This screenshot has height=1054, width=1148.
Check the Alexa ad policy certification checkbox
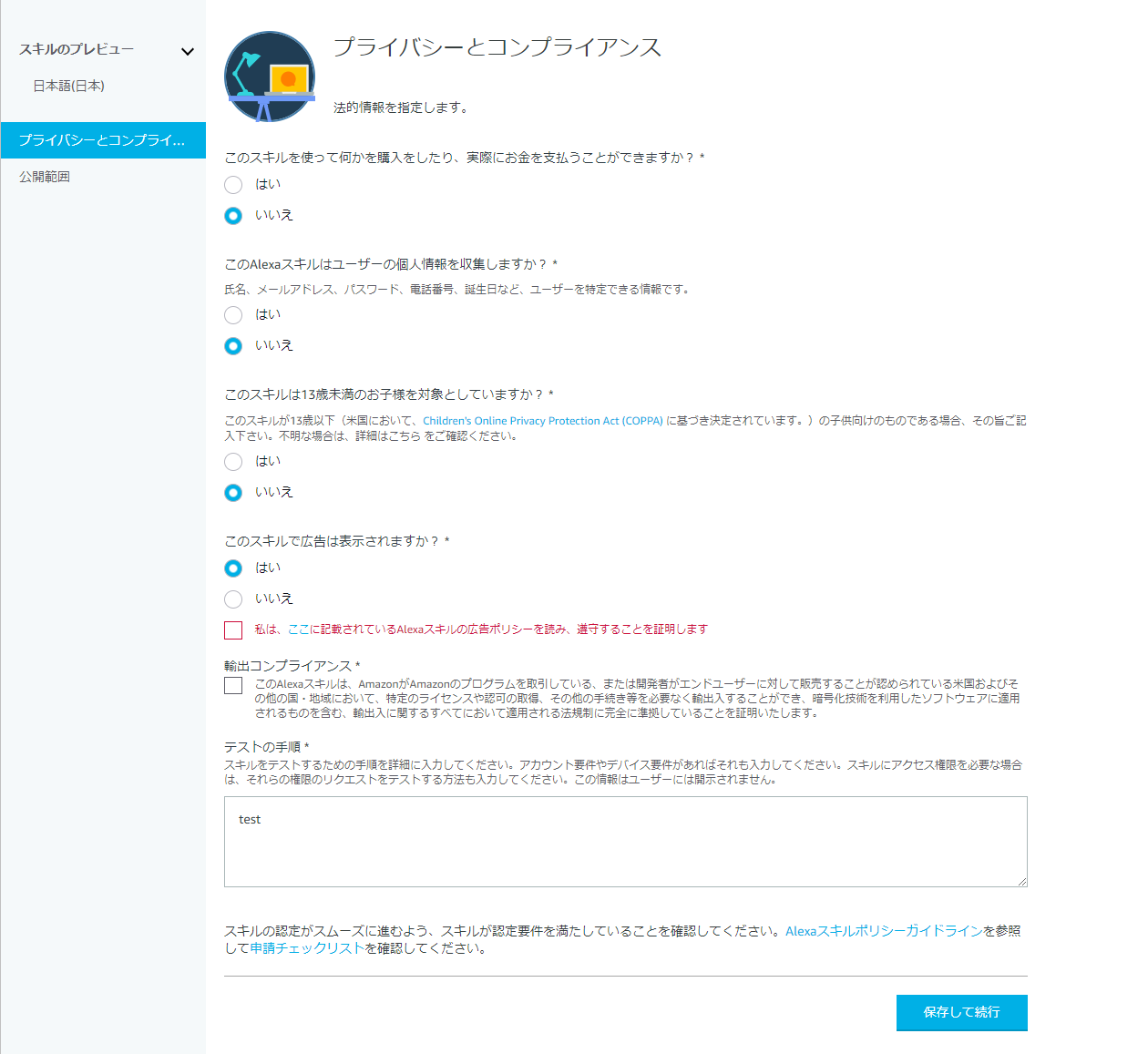233,629
